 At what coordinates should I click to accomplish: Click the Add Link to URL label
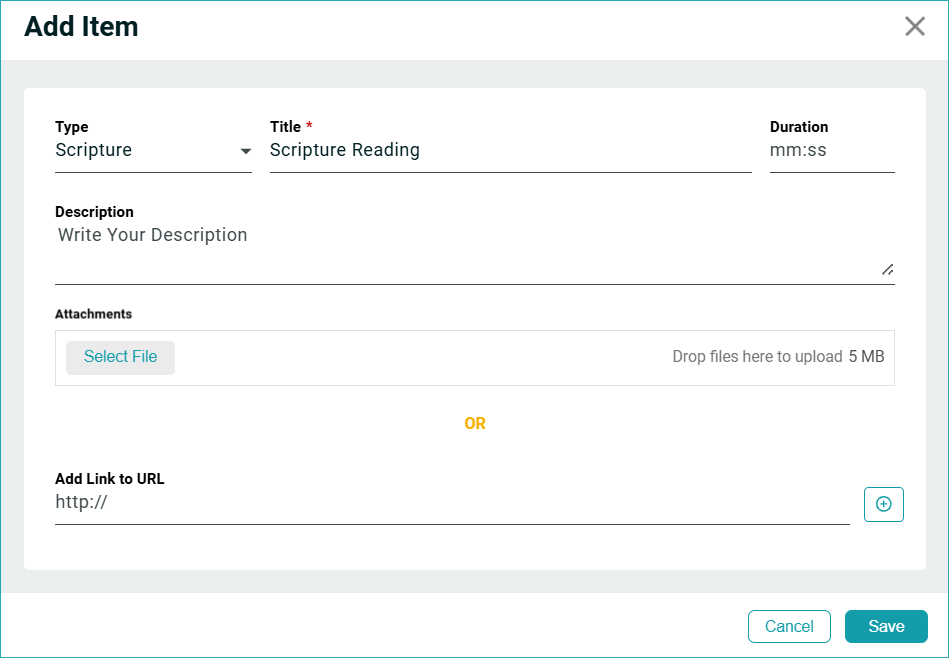[110, 479]
